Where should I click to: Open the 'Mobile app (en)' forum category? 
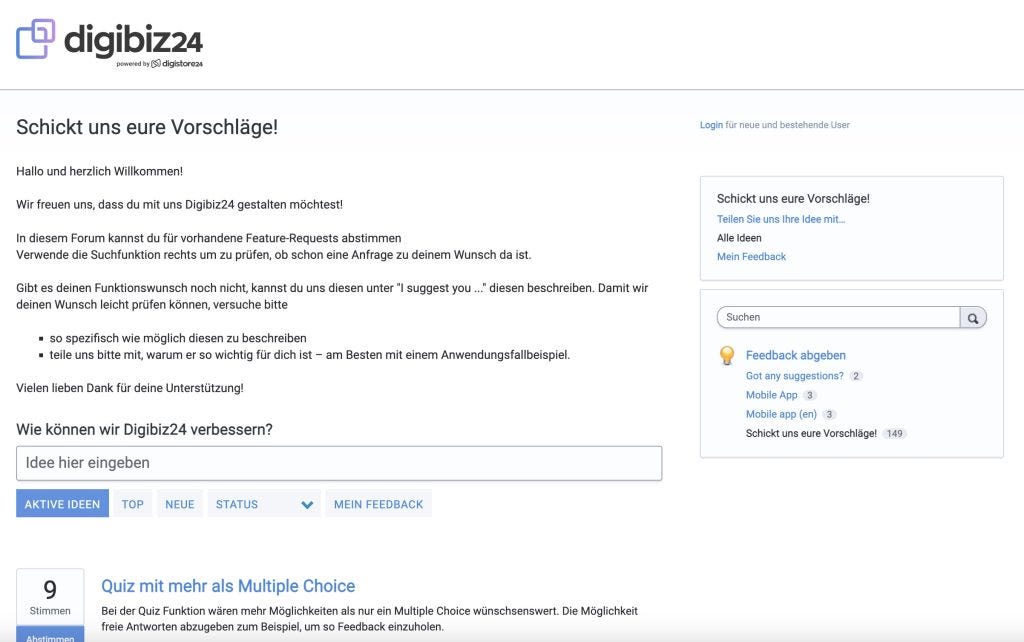point(780,413)
